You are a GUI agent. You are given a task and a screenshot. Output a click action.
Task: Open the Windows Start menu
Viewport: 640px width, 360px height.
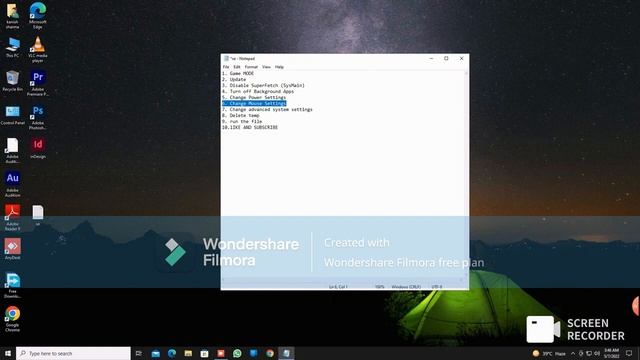point(8,353)
